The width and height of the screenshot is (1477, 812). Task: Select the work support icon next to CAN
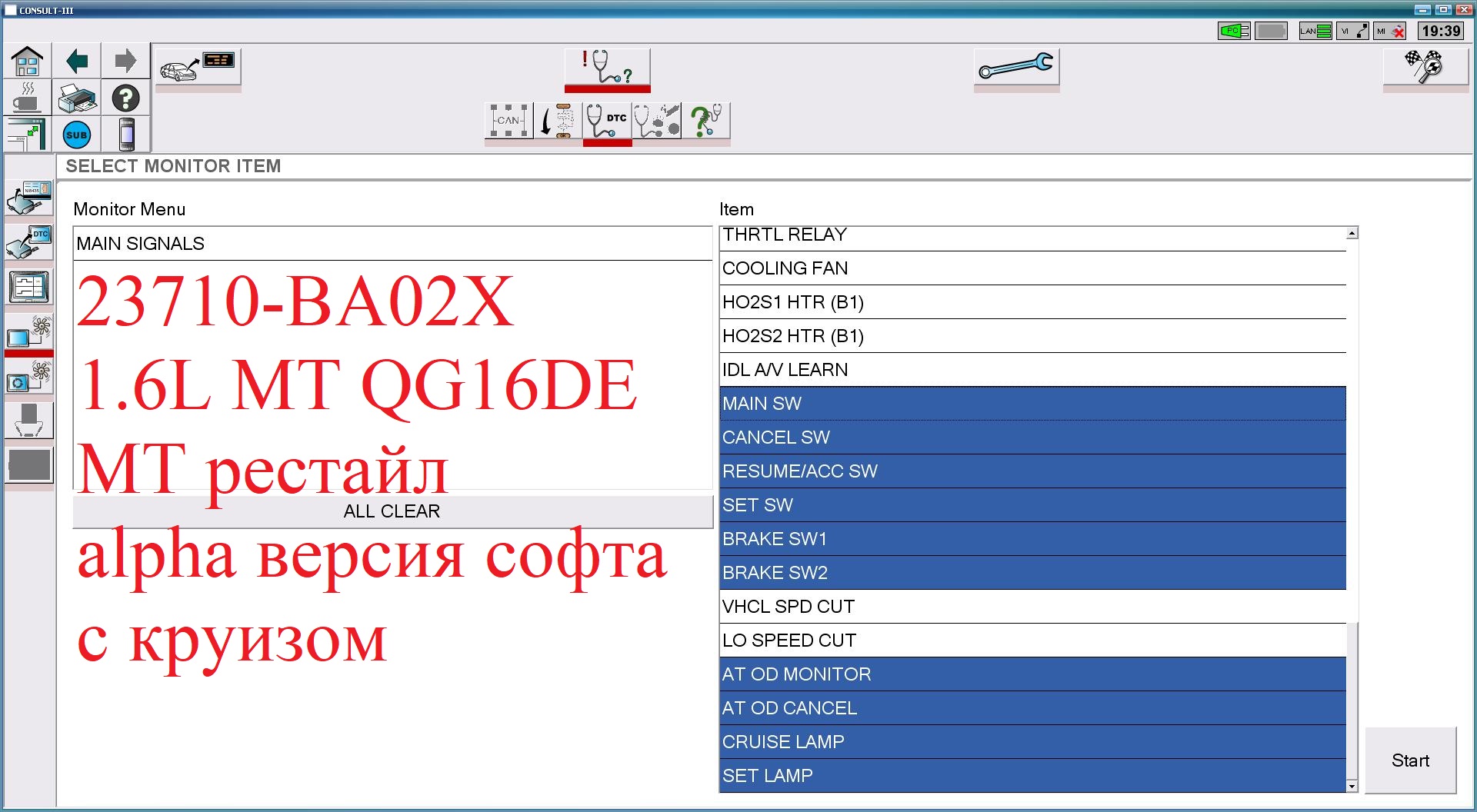click(x=558, y=121)
